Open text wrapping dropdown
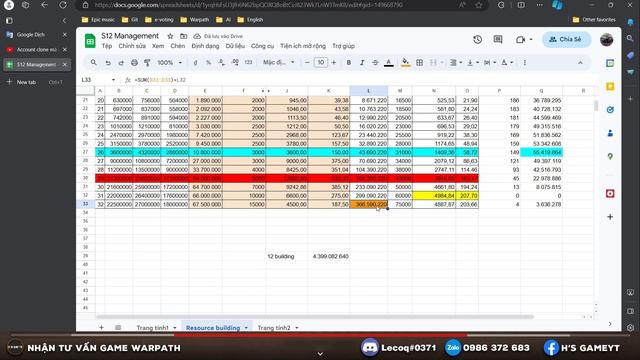This screenshot has height=360, width=640. click(x=490, y=63)
